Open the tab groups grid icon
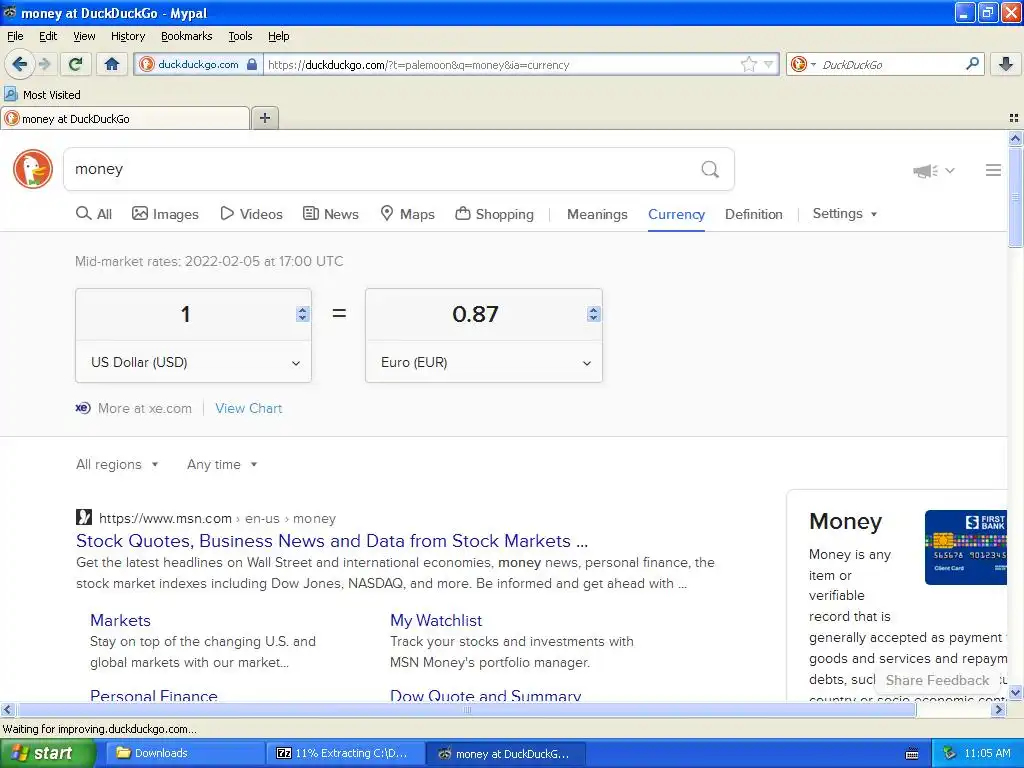This screenshot has height=768, width=1024. (1014, 118)
